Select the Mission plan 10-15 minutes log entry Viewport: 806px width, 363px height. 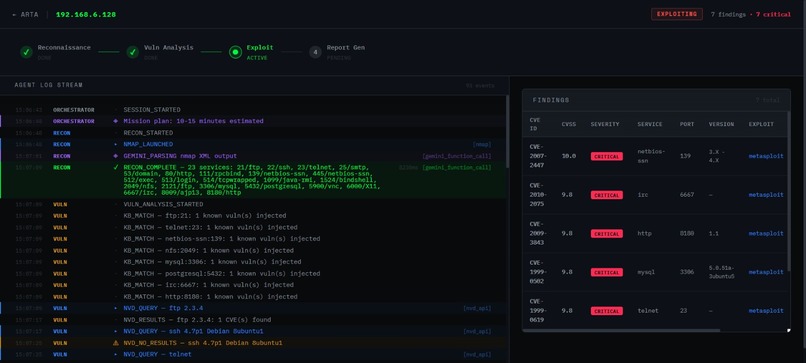point(253,121)
